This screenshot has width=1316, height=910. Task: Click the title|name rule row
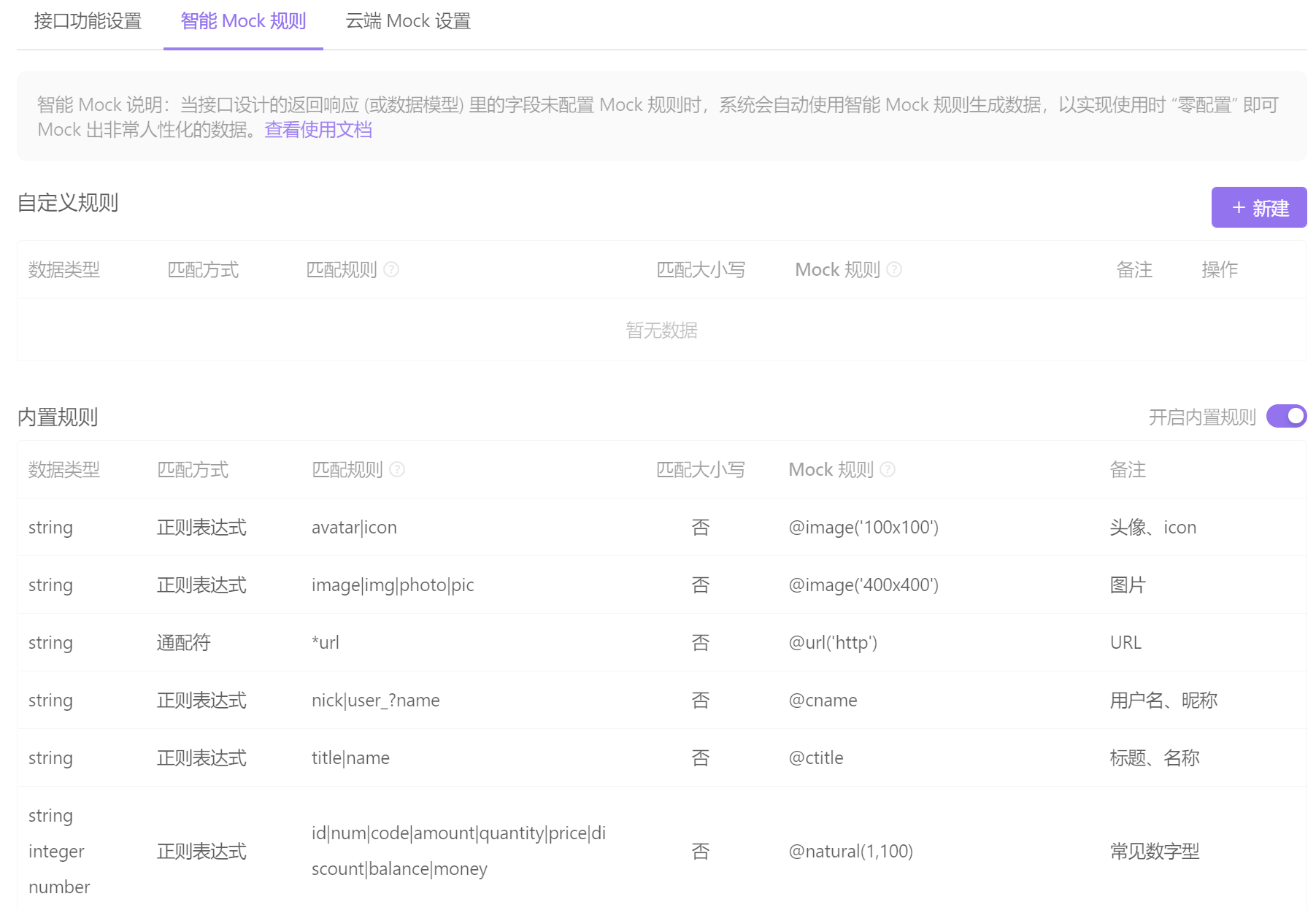(351, 757)
